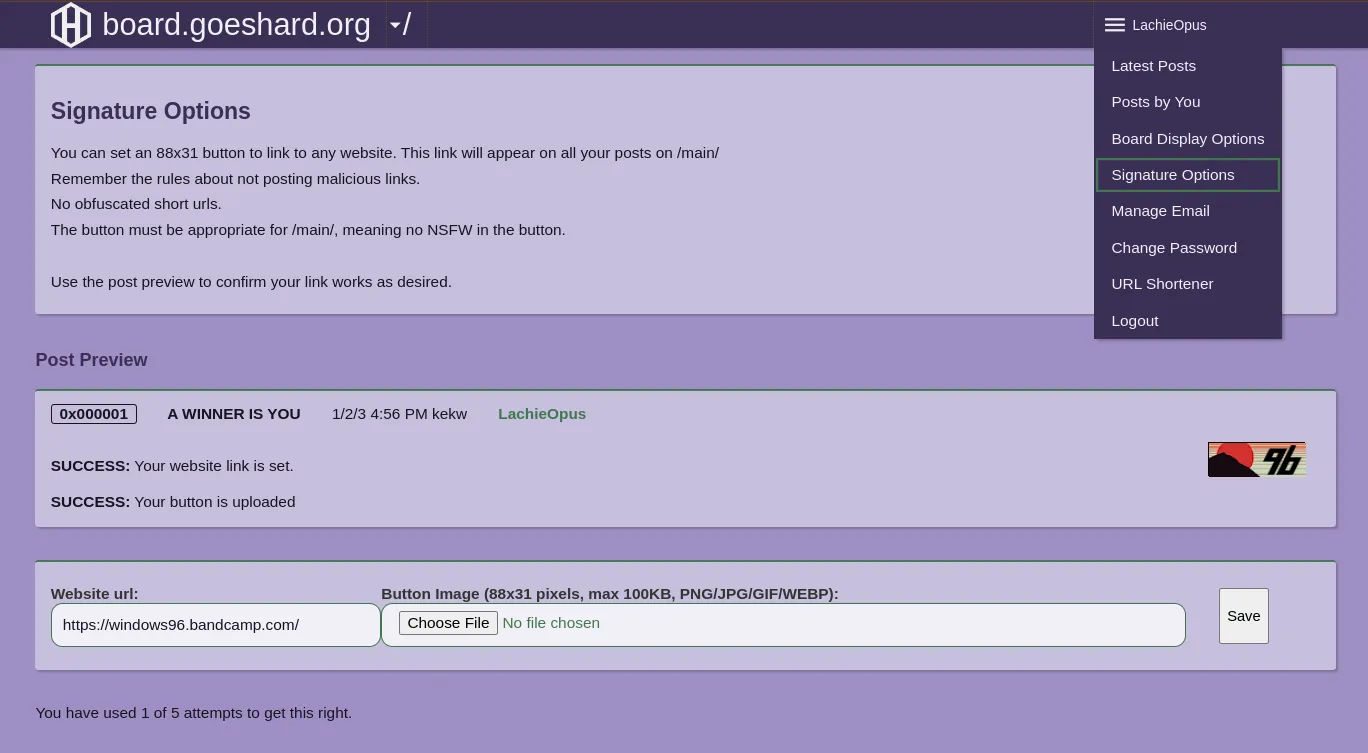
Task: Select Posts by You menu item
Action: (1155, 102)
